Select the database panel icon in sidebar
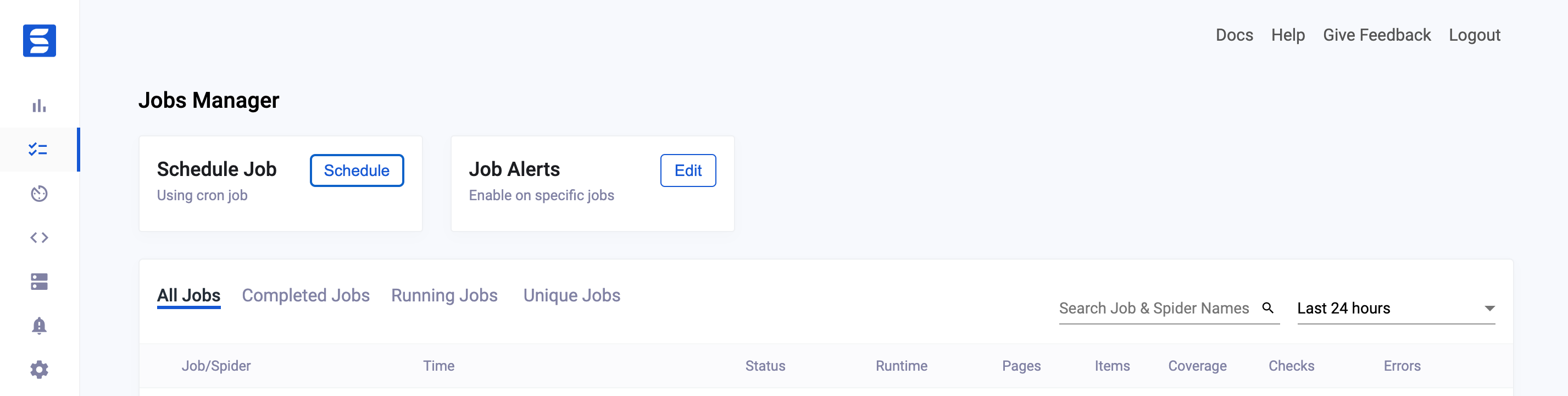 click(39, 282)
